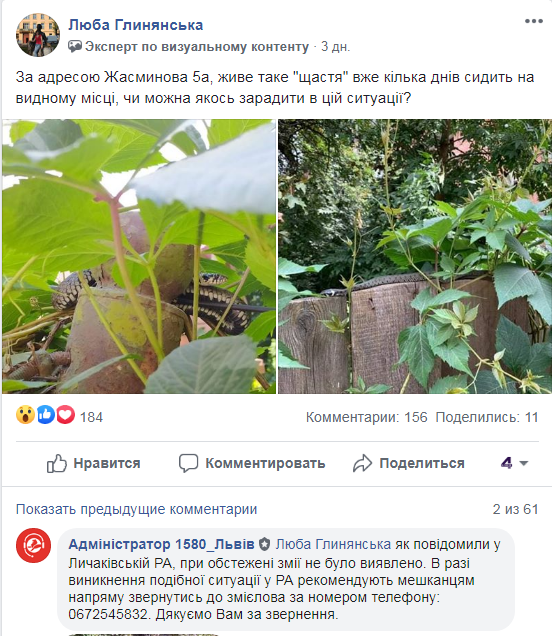The image size is (552, 636).
Task: Click the Люба Глинянська mention in comment
Action: pos(333,544)
